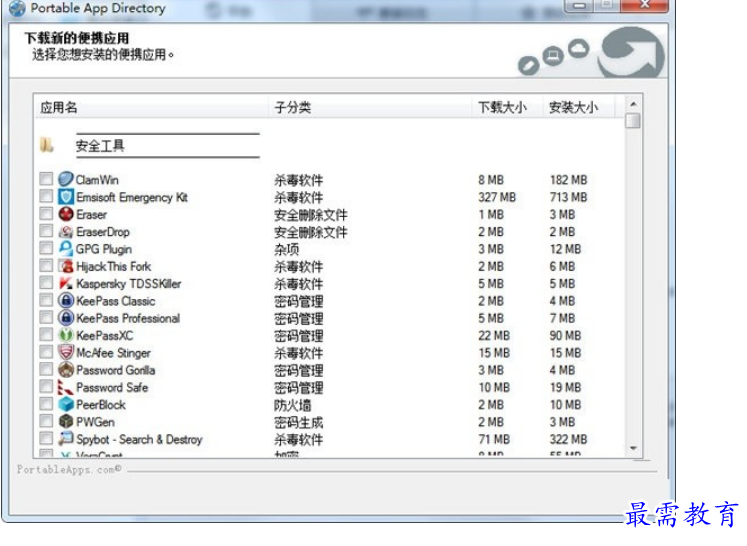Click the list scrollbar thumb
Screen dimensions: 747x546
[633, 121]
